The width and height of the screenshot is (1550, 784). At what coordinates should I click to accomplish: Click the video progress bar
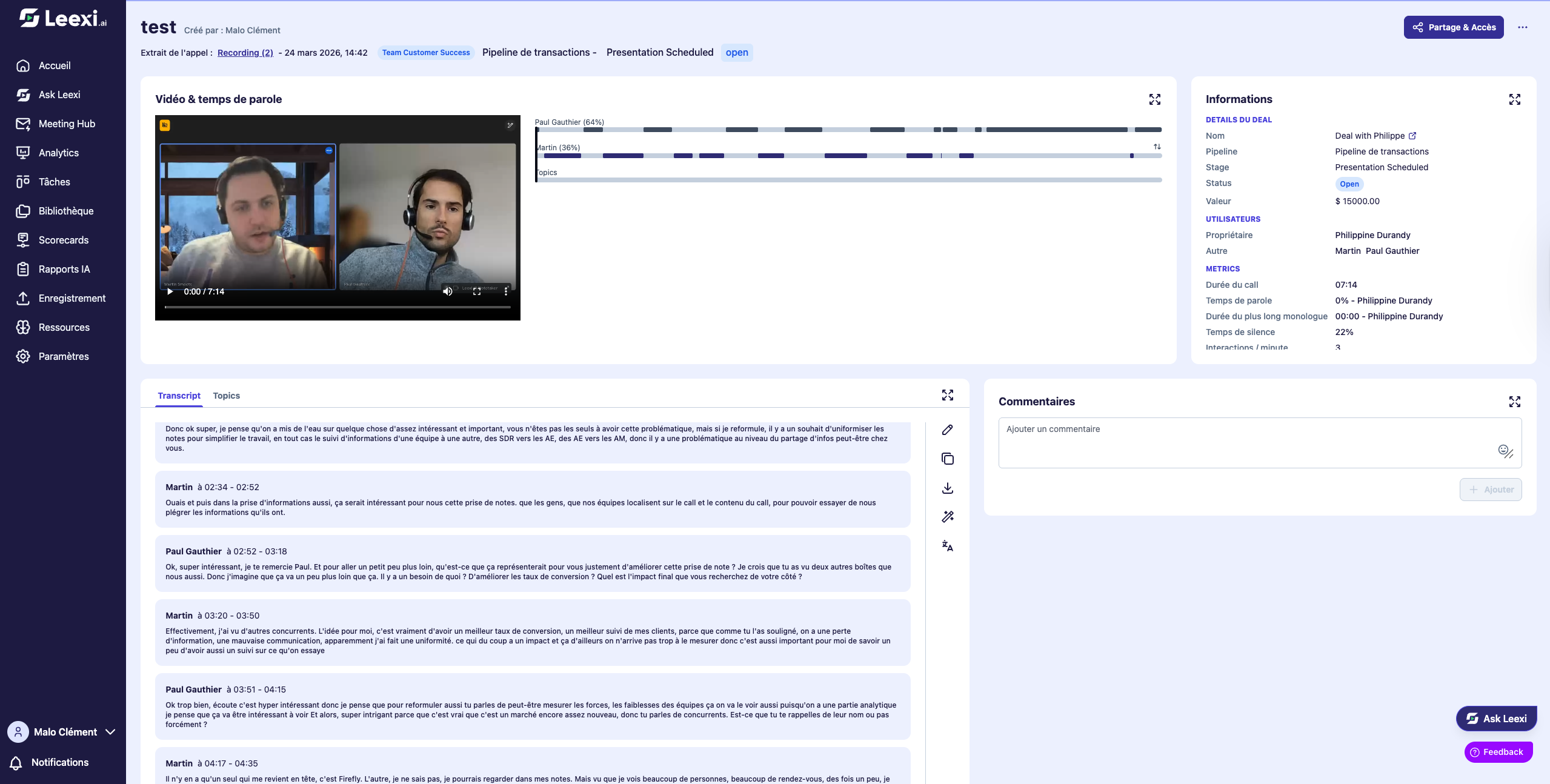coord(338,307)
